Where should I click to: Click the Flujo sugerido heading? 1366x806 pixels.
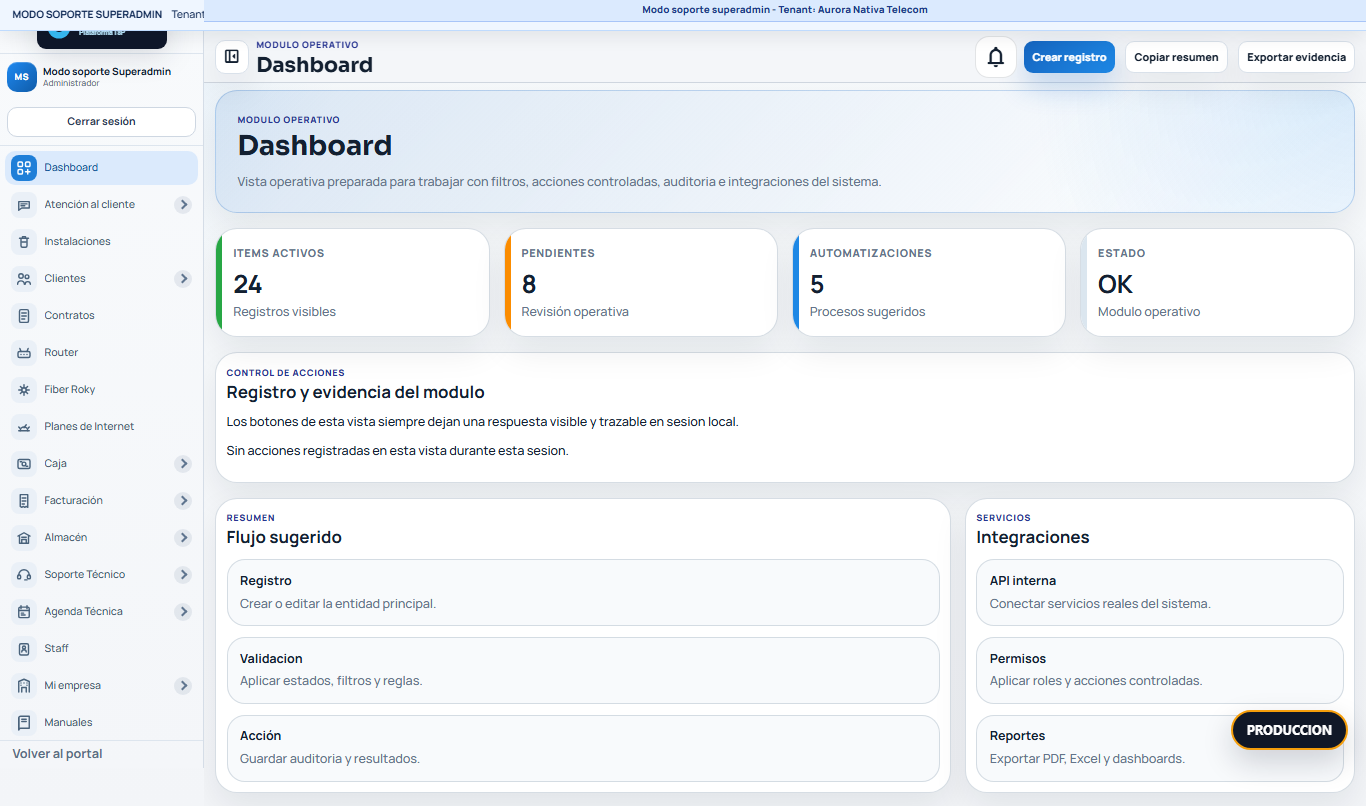284,538
